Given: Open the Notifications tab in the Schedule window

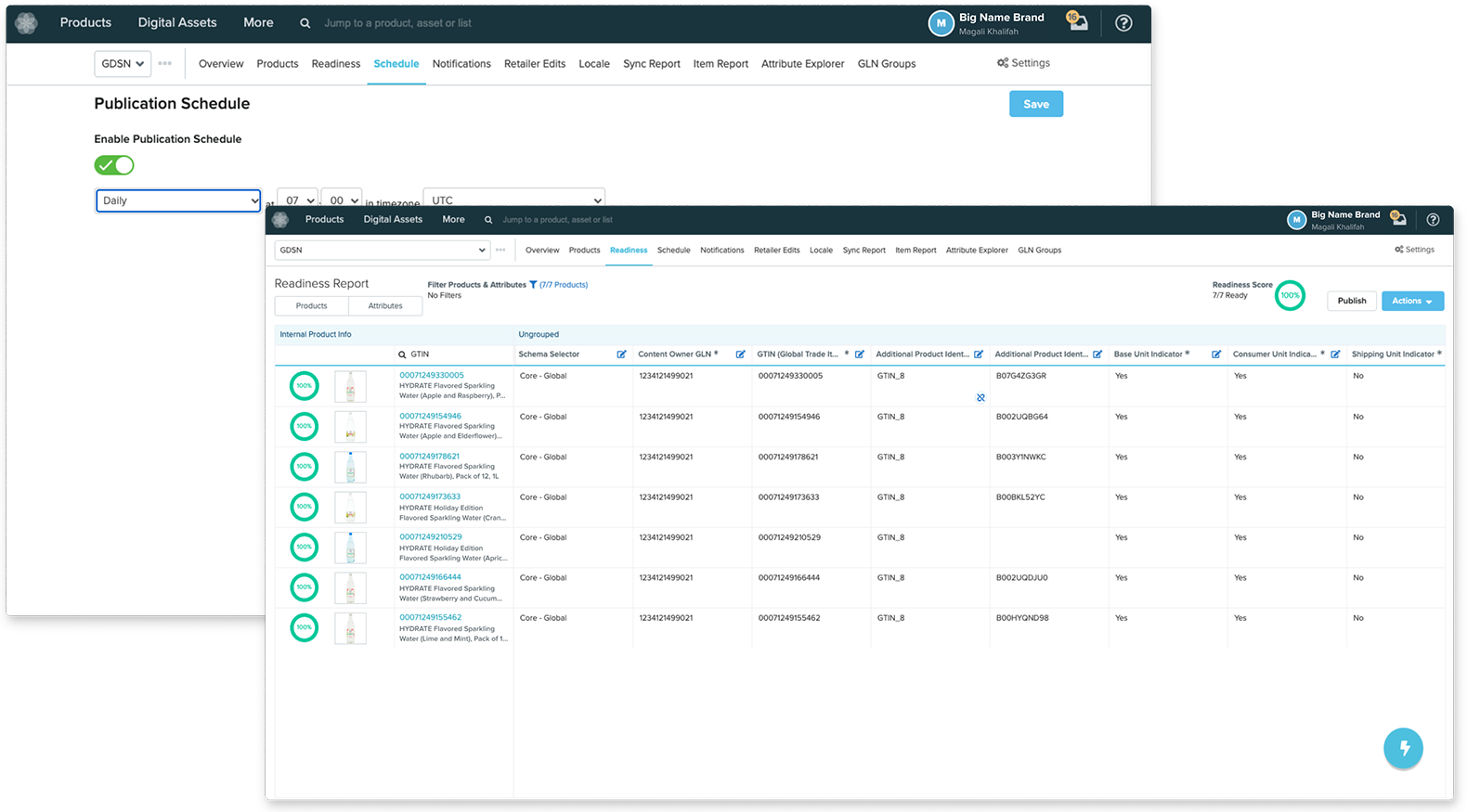Looking at the screenshot, I should (x=461, y=64).
